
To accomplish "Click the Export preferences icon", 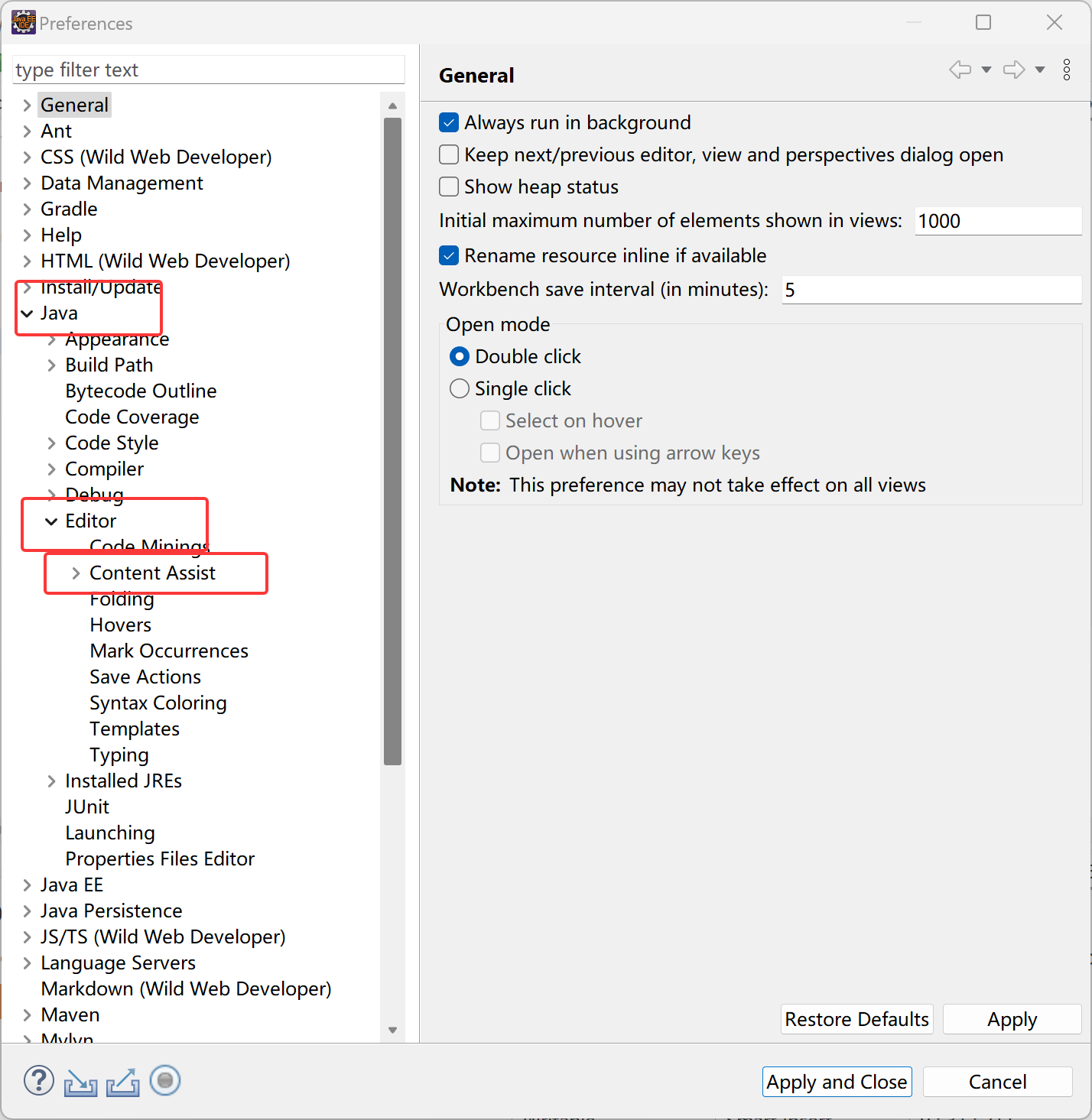I will point(123,1083).
